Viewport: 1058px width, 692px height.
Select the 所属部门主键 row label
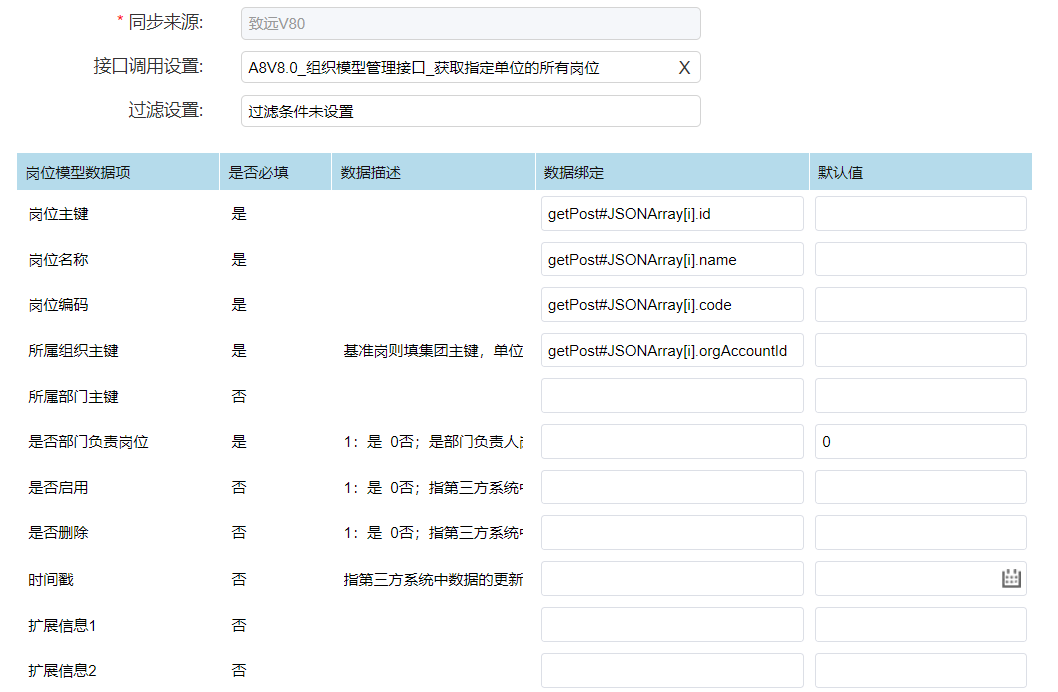[x=74, y=397]
